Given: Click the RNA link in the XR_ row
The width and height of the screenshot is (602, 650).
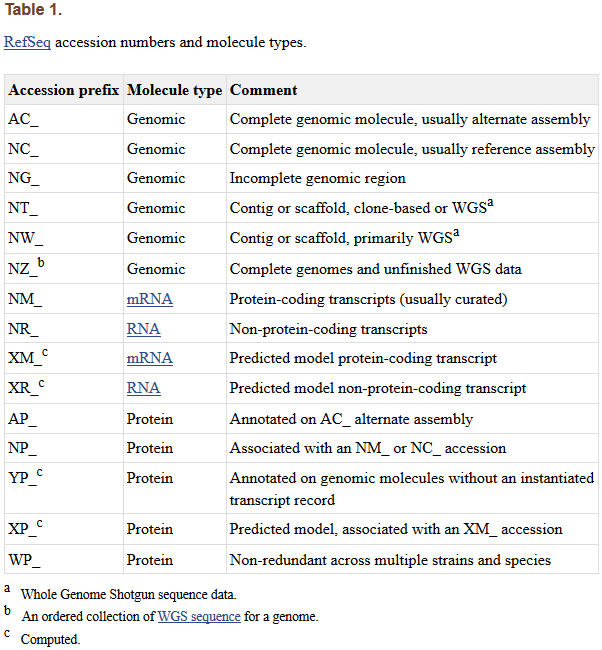Looking at the screenshot, I should pos(143,388).
